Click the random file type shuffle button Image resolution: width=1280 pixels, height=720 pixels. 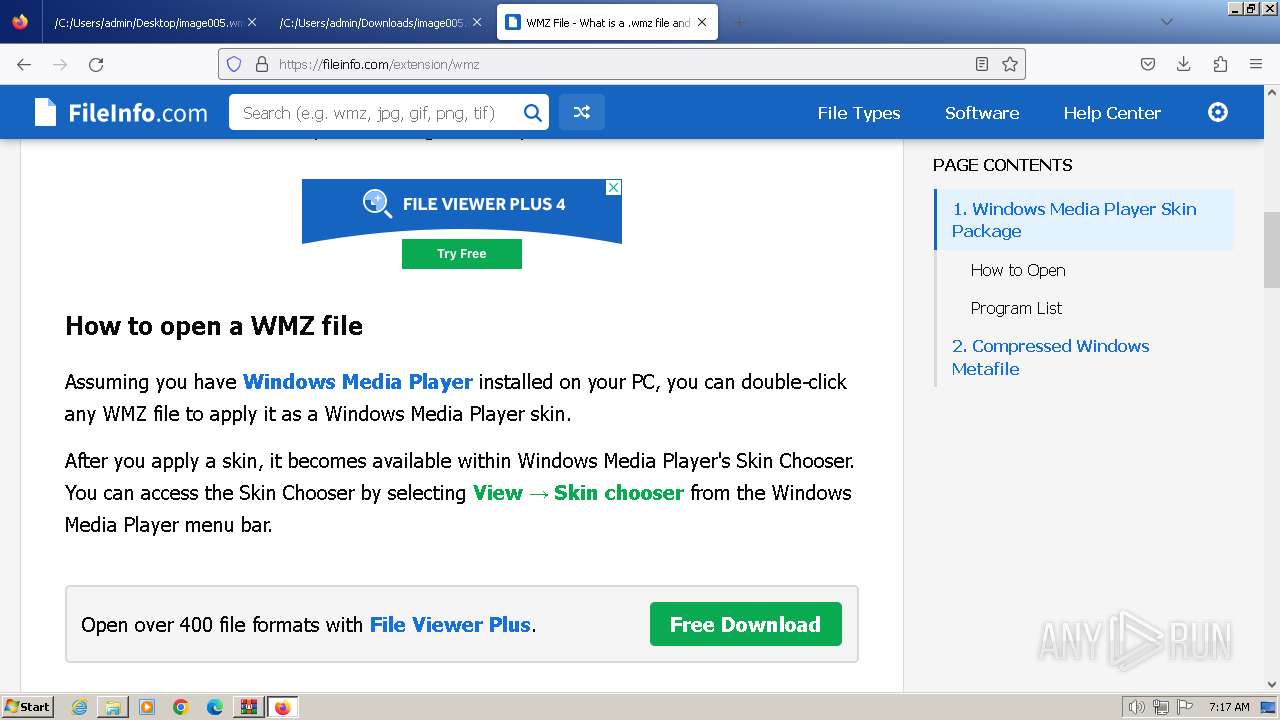[581, 112]
